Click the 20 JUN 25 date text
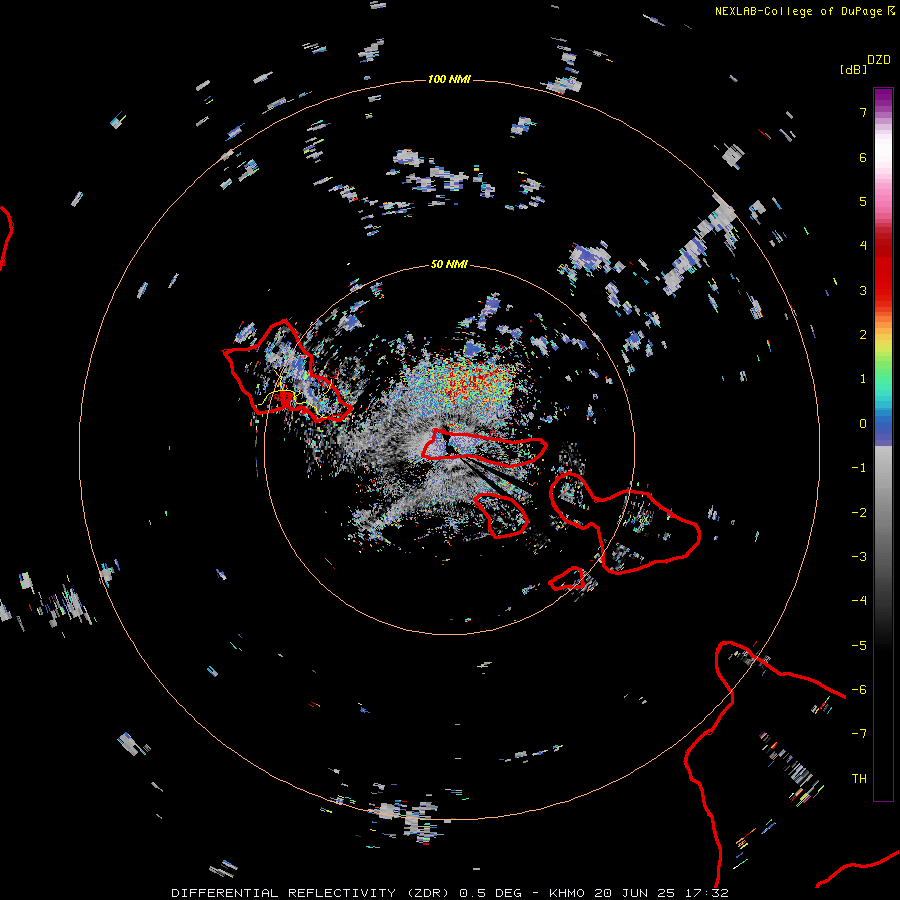Screen dimensions: 900x900 634,893
